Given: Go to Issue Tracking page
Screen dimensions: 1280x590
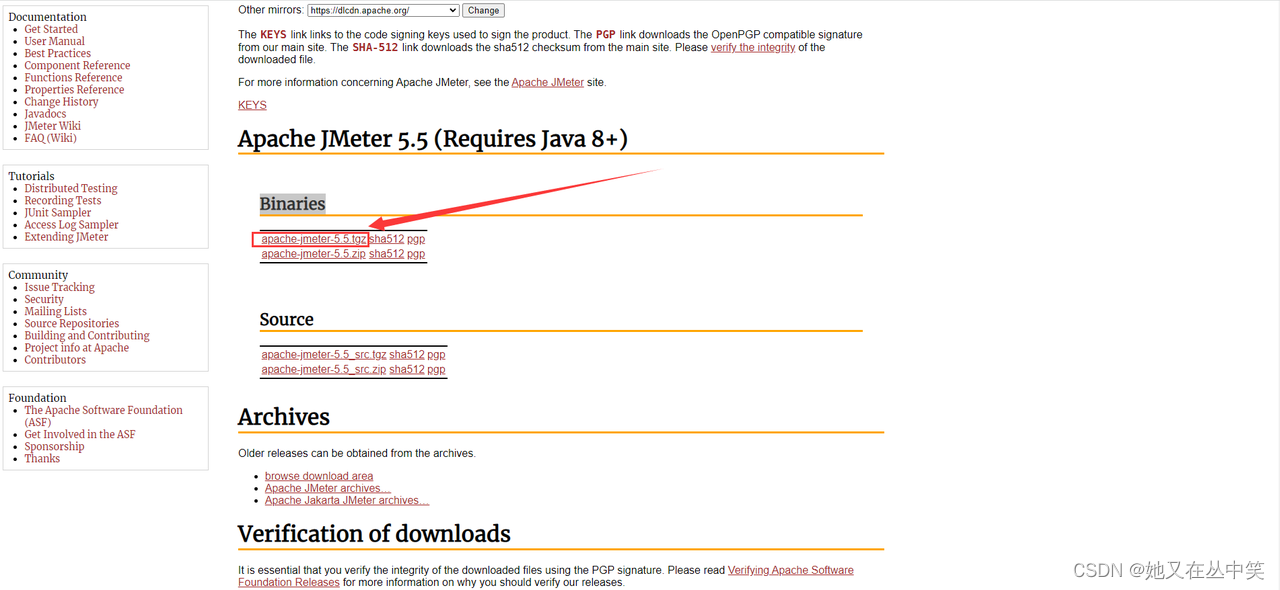Looking at the screenshot, I should coord(59,287).
